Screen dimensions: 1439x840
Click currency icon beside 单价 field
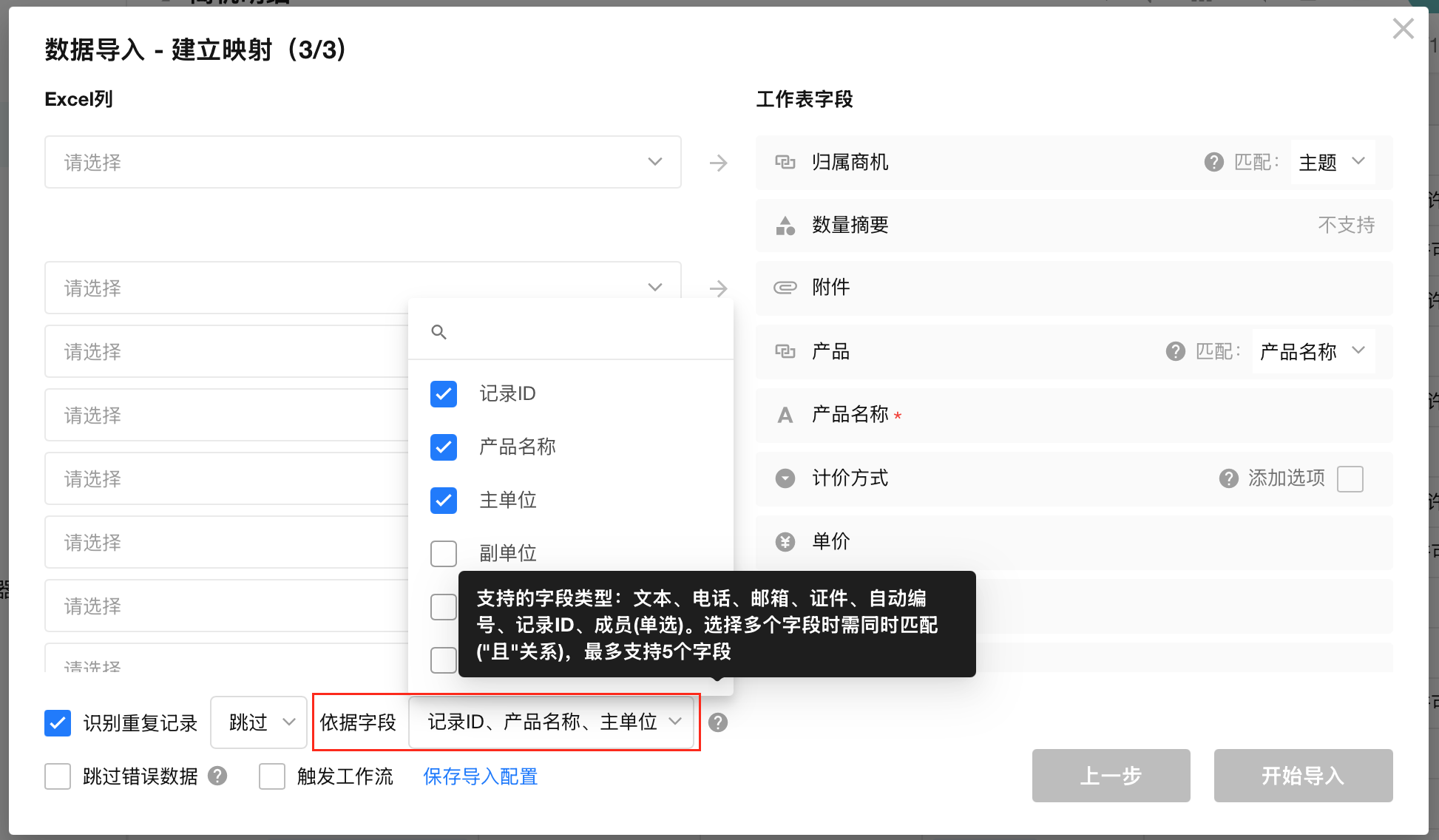(x=785, y=542)
